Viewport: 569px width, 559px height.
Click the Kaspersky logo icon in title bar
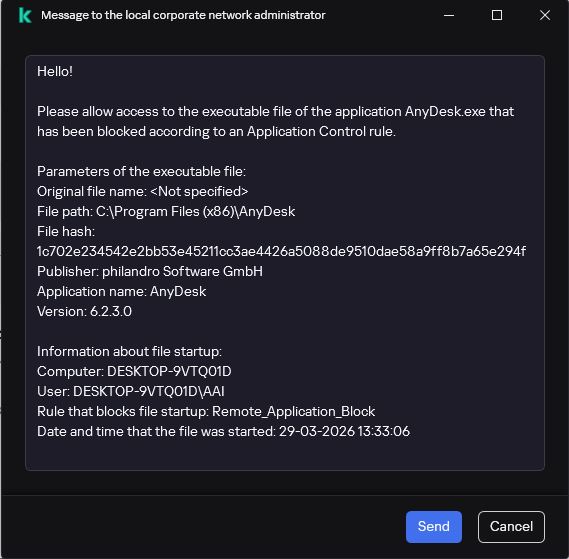[25, 15]
